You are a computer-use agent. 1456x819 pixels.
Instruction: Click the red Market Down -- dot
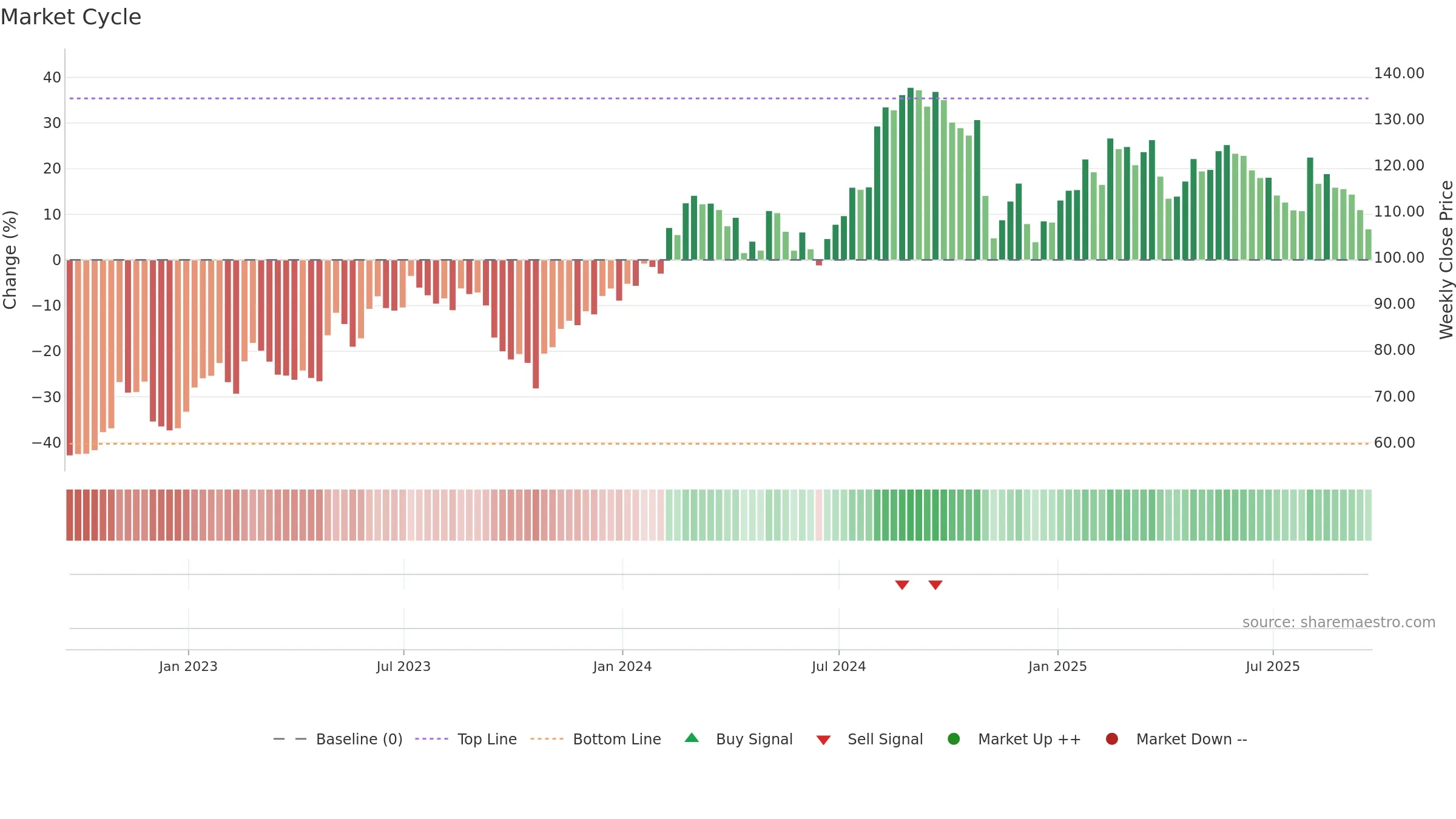pyautogui.click(x=1112, y=739)
